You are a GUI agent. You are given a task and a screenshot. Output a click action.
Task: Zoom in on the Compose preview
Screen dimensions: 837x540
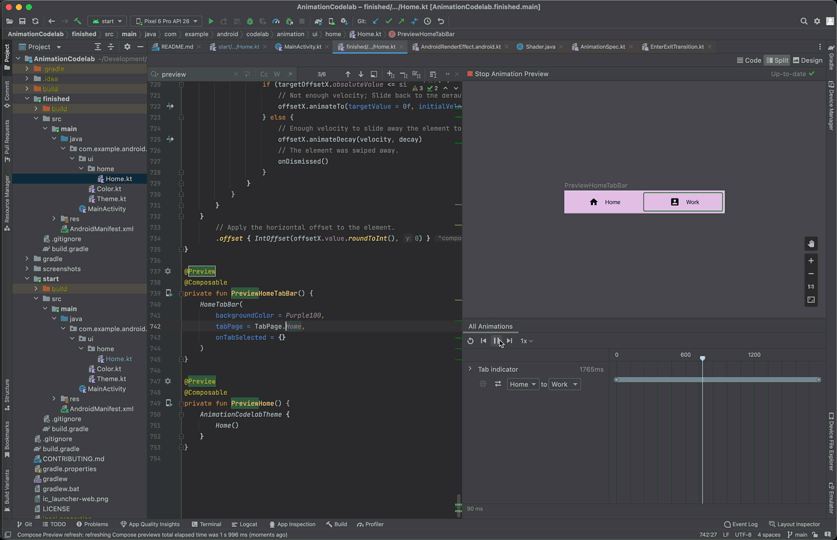coord(811,261)
